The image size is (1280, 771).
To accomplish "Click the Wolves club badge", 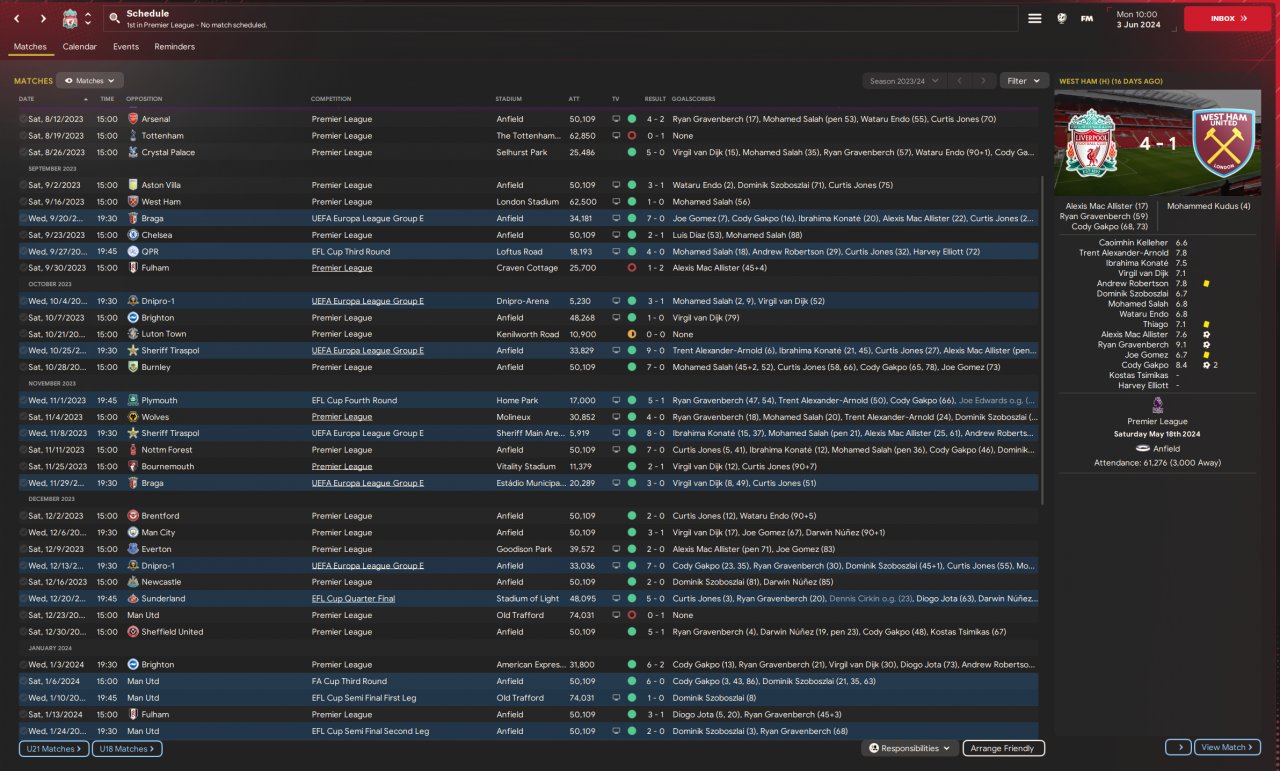I will tap(133, 417).
